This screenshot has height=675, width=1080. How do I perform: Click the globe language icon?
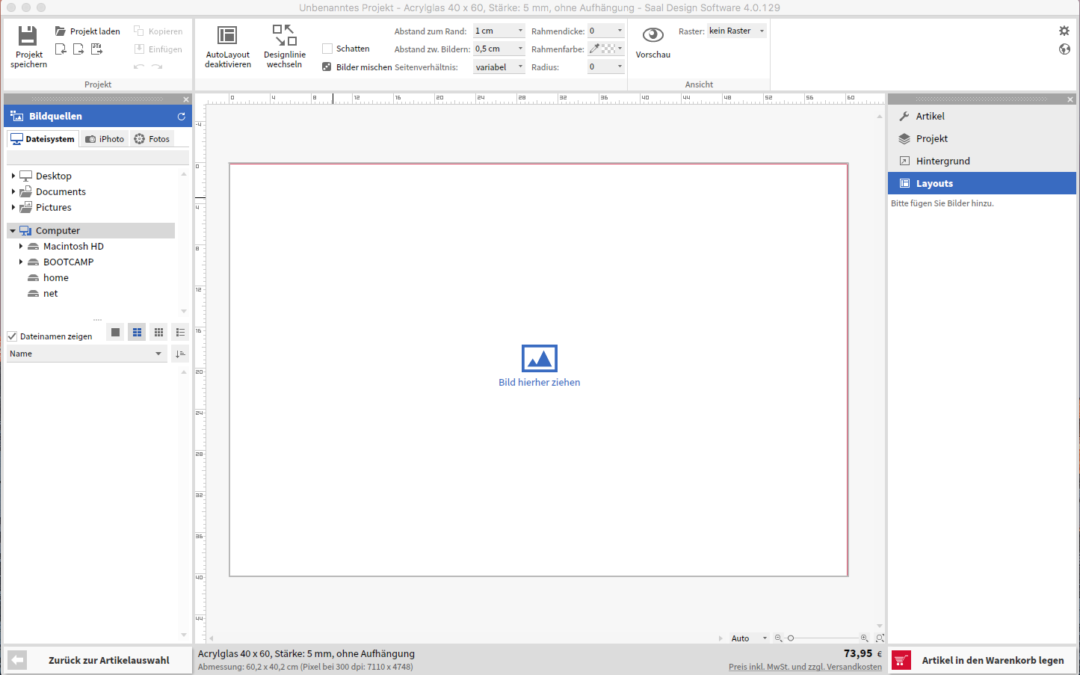1064,49
